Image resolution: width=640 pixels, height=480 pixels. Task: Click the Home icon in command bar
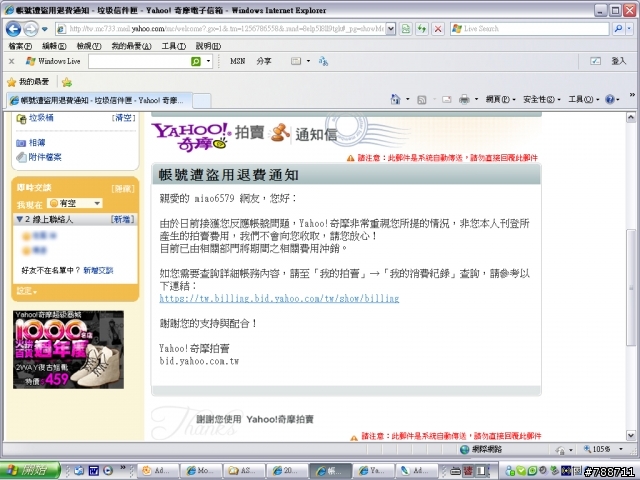395,99
